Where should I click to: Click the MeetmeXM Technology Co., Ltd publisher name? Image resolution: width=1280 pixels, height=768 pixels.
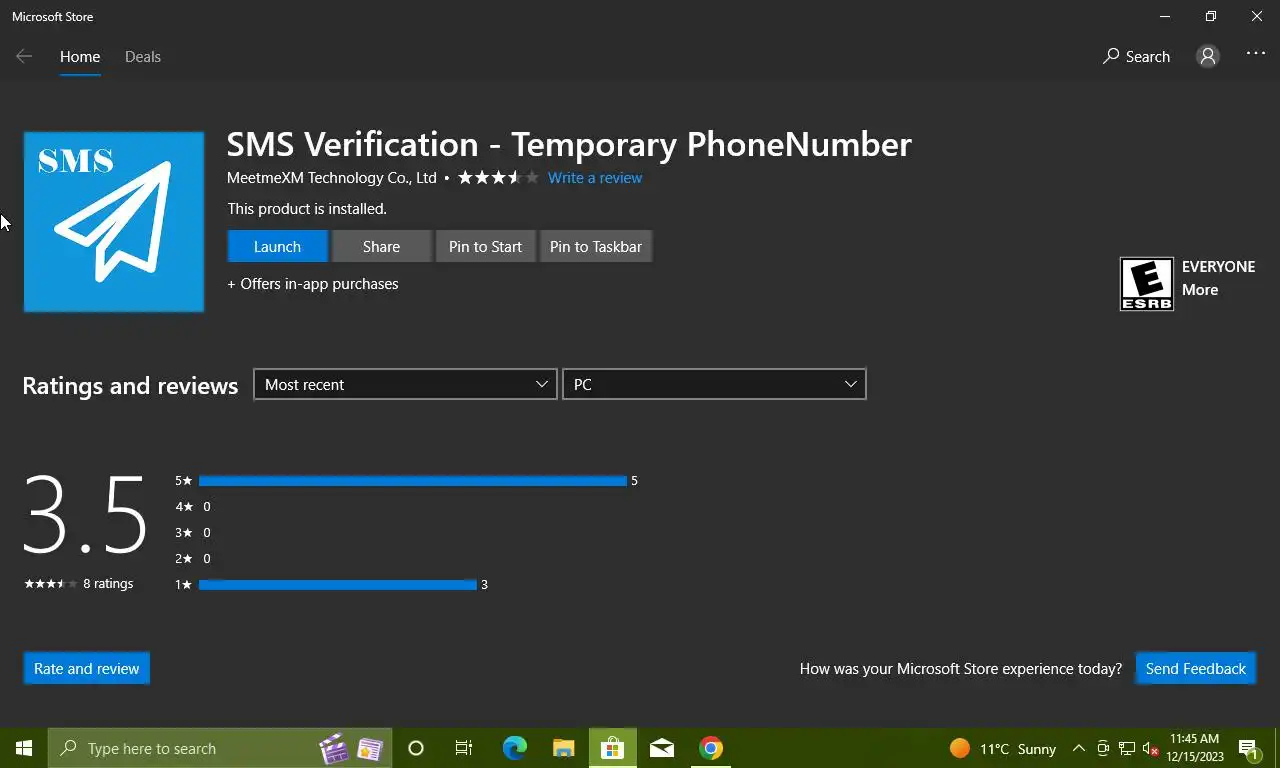332,178
